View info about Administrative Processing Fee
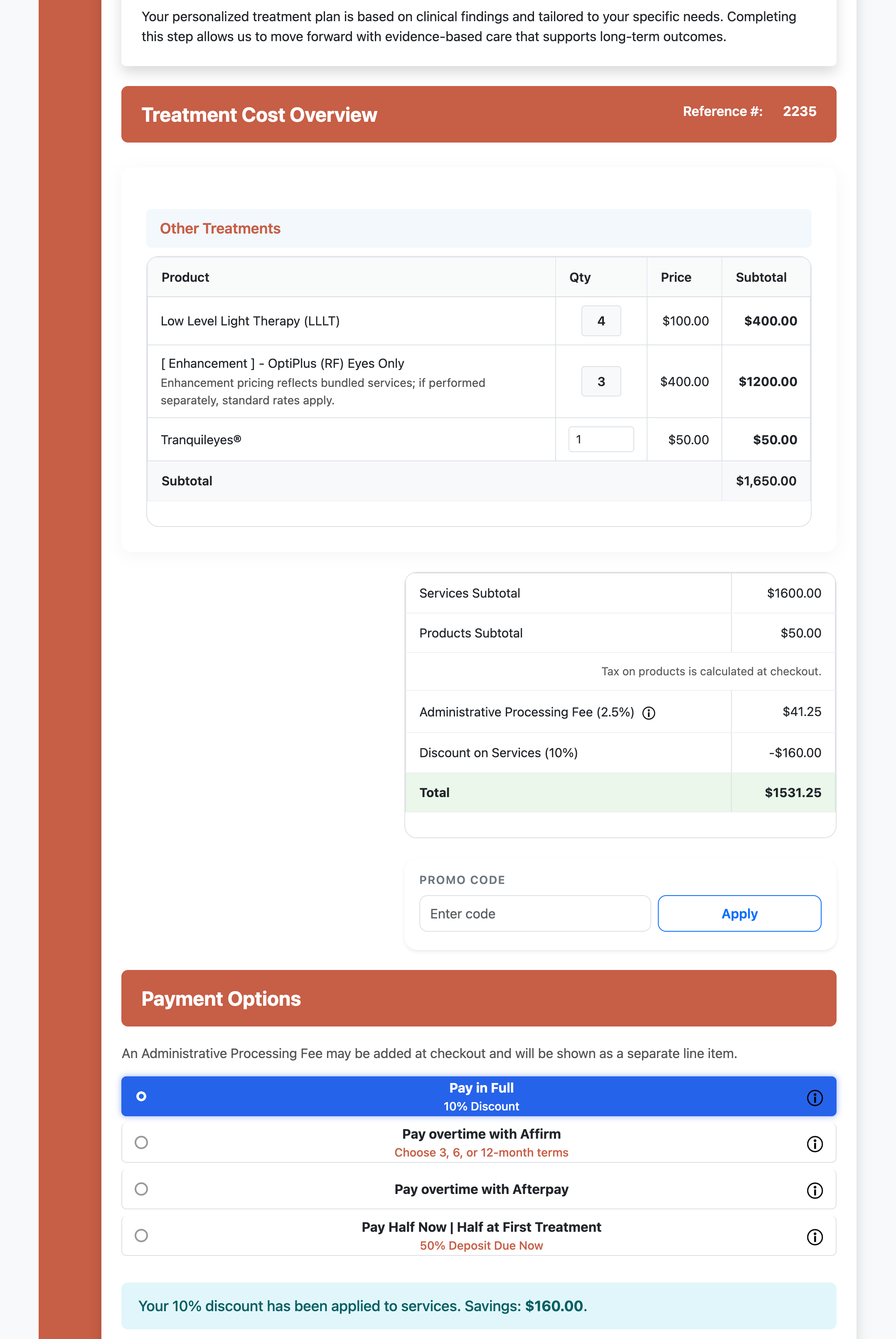Screen dimensions: 896x1339 (649, 712)
